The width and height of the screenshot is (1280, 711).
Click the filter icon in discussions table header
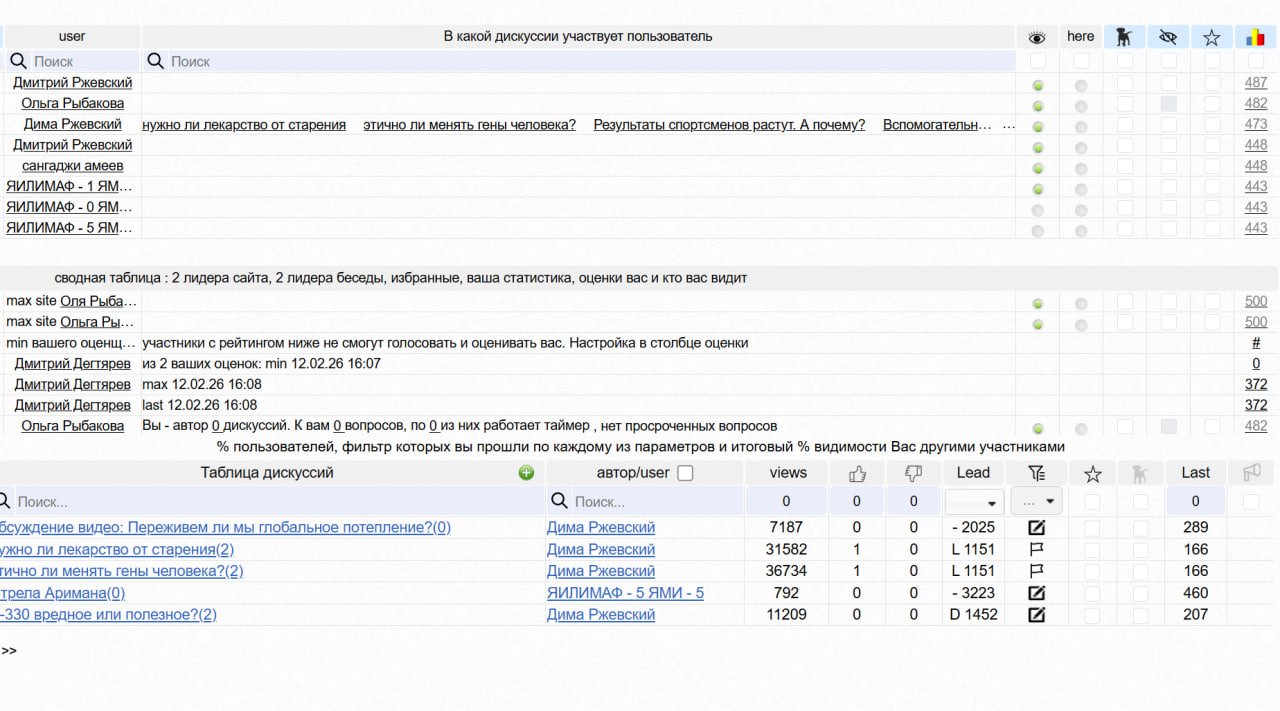[1036, 473]
